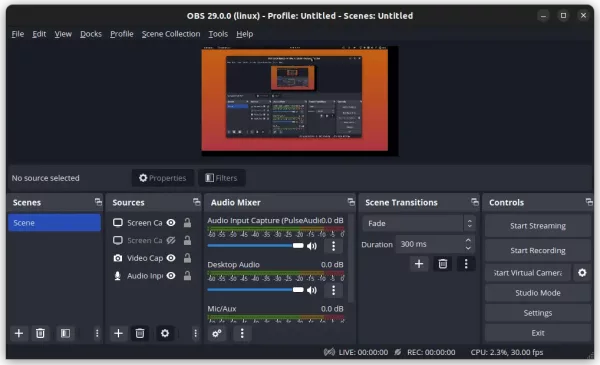Open the Scene Collection menu

(171, 34)
